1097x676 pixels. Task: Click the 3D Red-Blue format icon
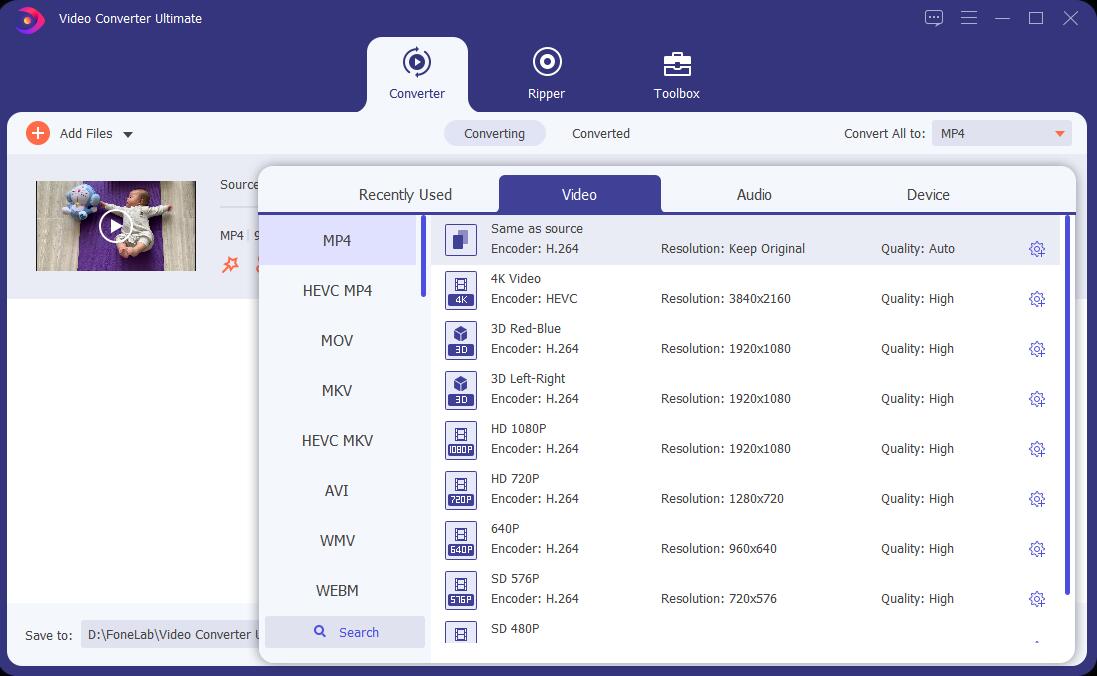pyautogui.click(x=461, y=340)
